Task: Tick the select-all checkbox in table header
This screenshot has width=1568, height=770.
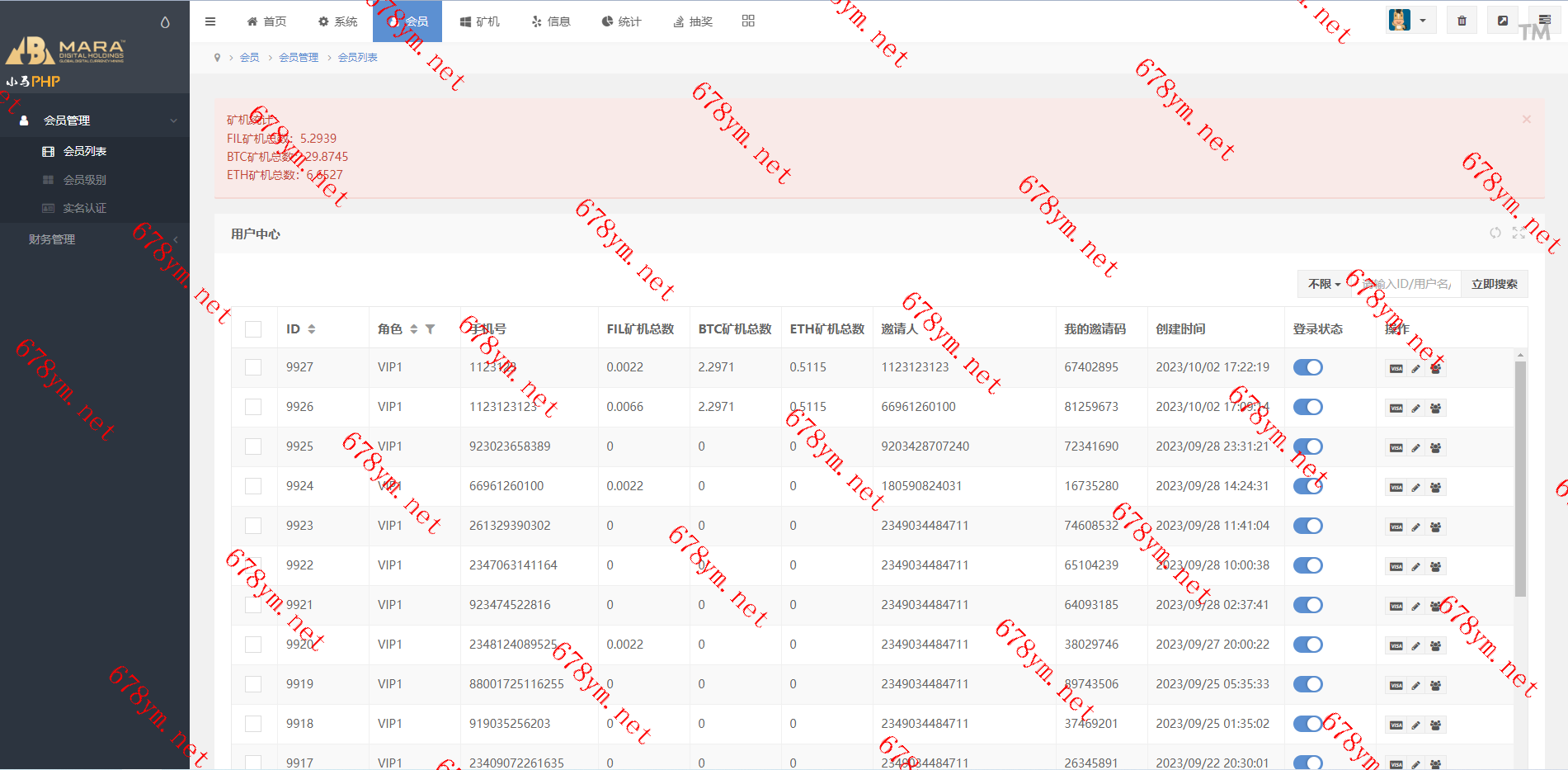Action: click(253, 329)
